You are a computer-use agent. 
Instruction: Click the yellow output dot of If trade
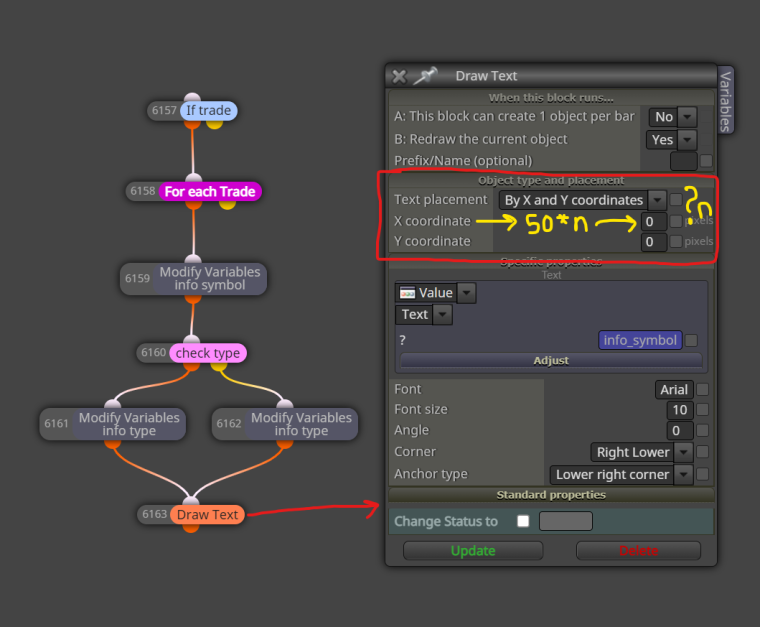(214, 125)
